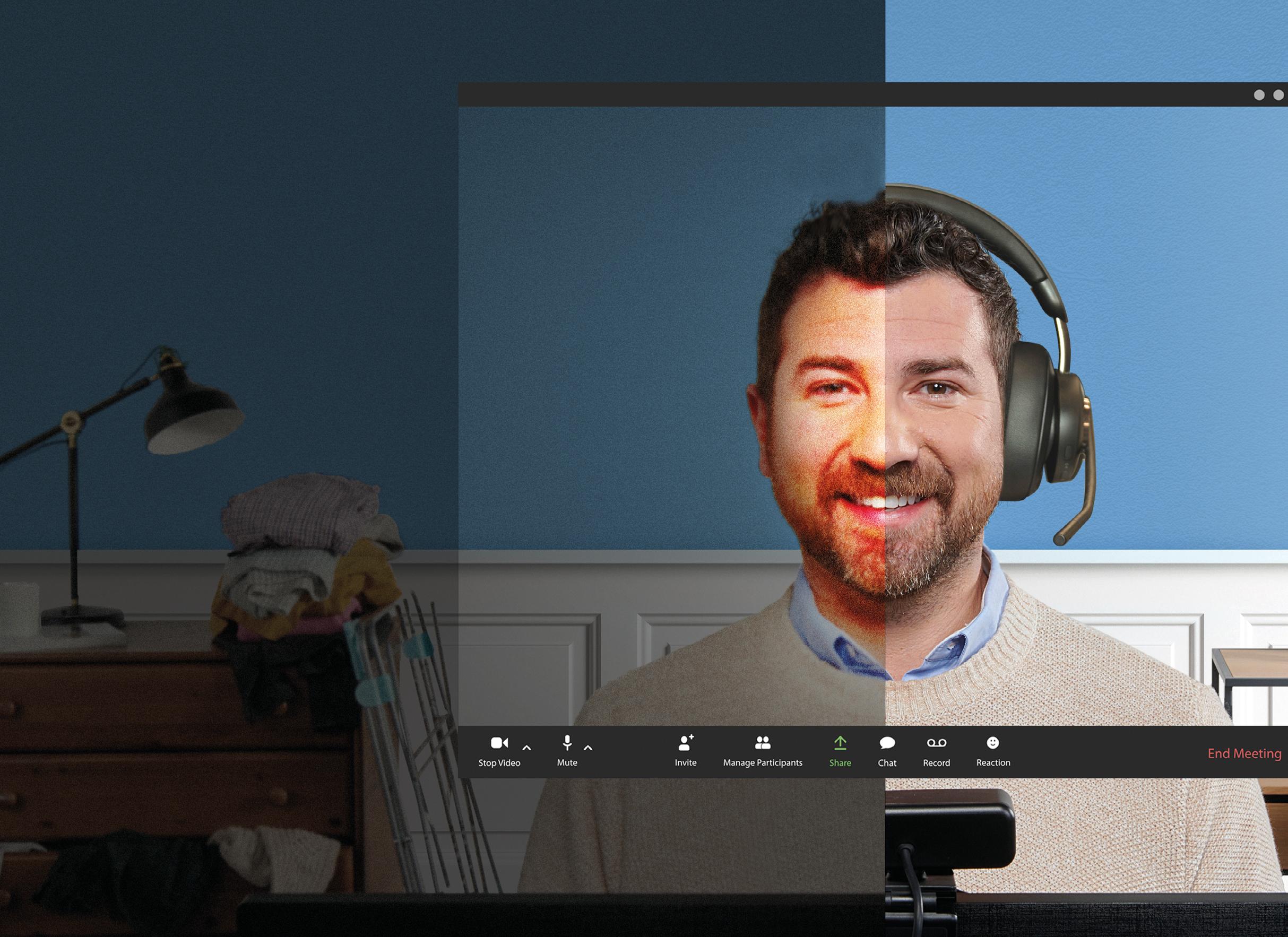Viewport: 1288px width, 937px height.
Task: Click the Invite person-plus icon
Action: pos(686,743)
